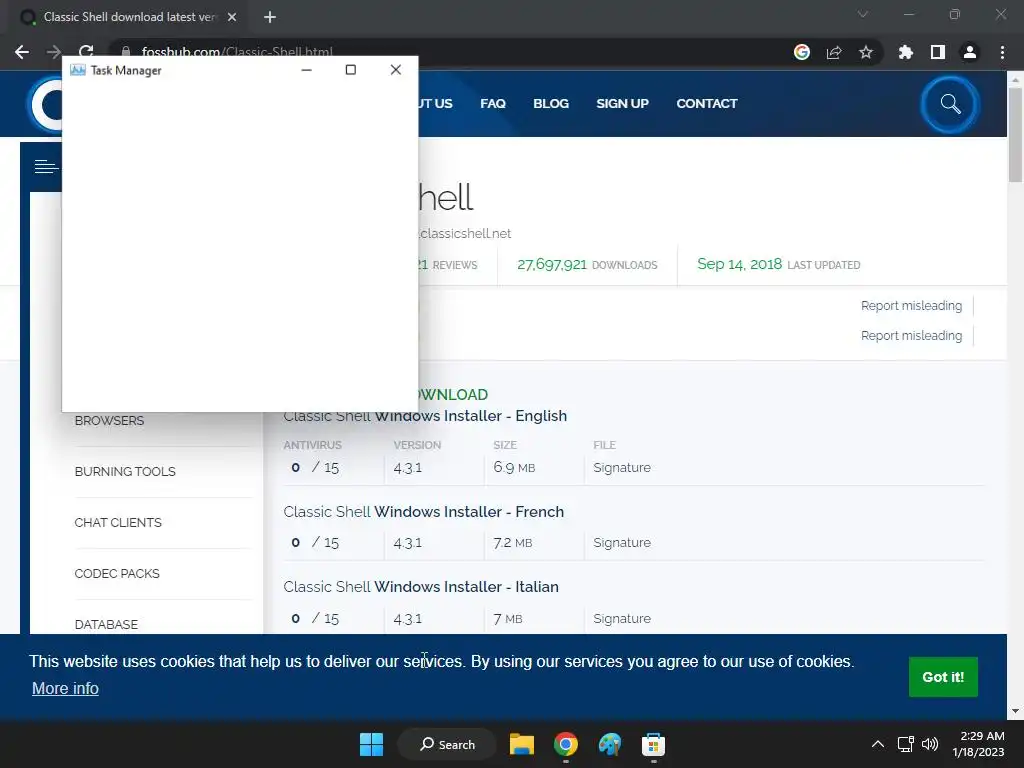
Task: Share this page via share icon
Action: pyautogui.click(x=834, y=52)
